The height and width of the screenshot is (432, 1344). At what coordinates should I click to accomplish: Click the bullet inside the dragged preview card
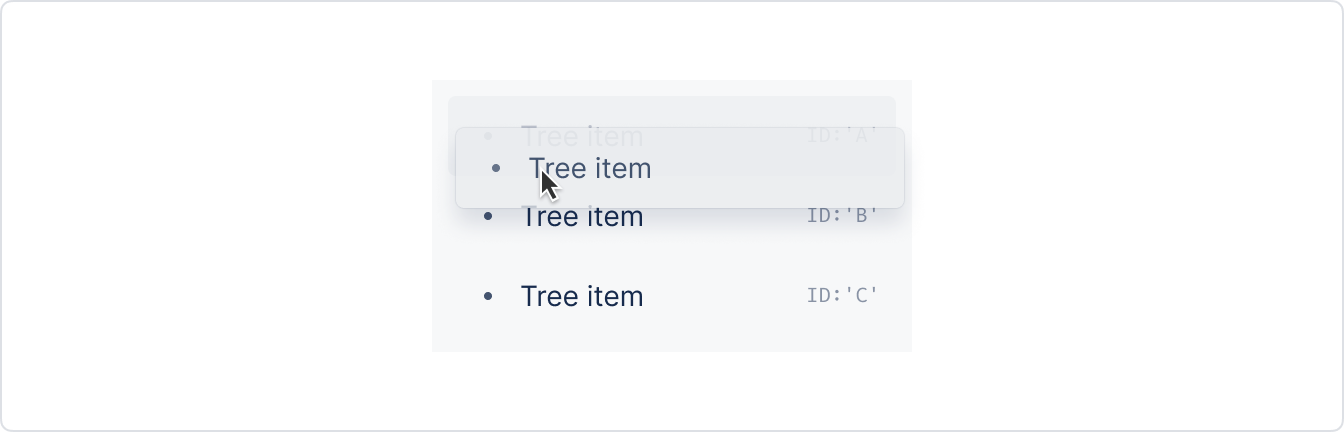(x=496, y=168)
